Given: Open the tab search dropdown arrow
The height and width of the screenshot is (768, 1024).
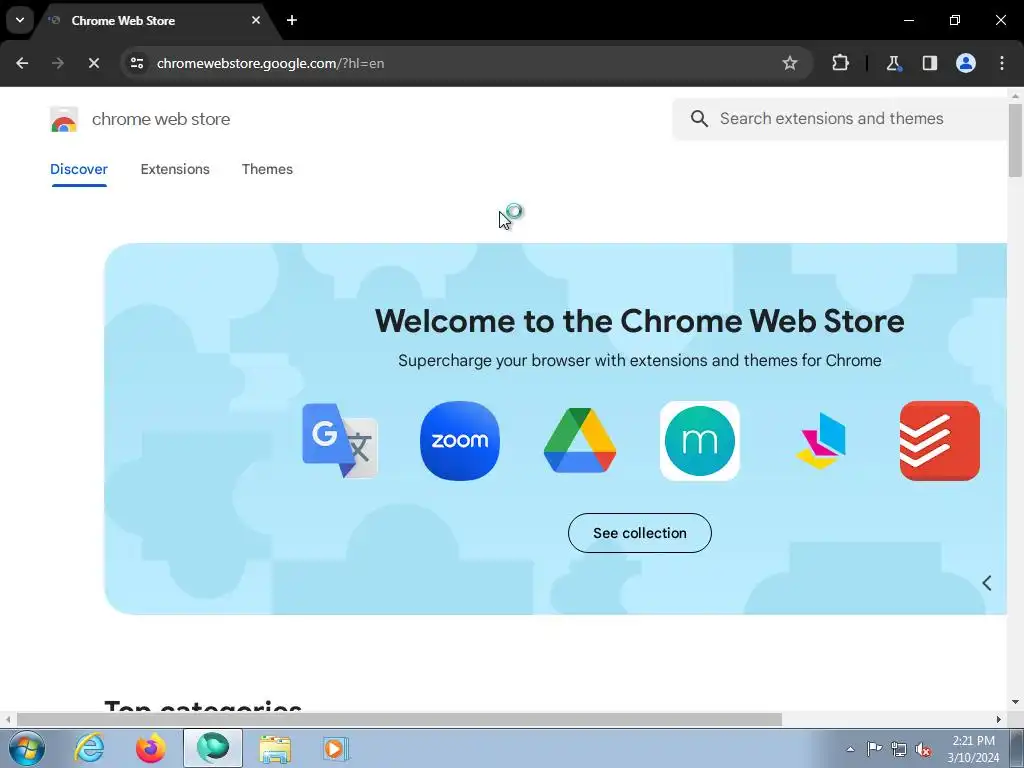Looking at the screenshot, I should (x=20, y=20).
